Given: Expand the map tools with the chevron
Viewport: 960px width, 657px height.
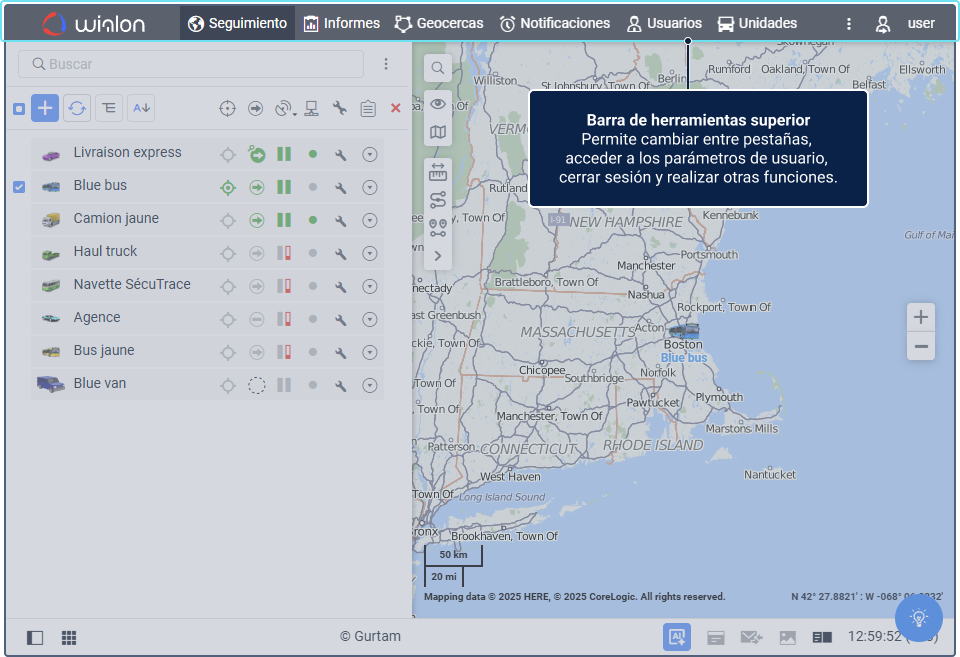Looking at the screenshot, I should click(x=438, y=256).
